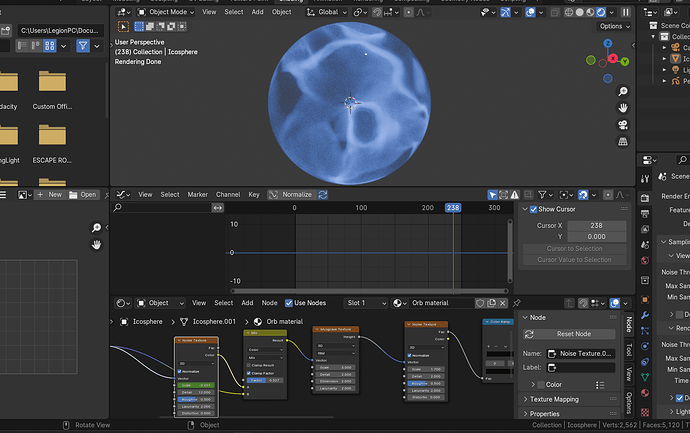Toggle graph editor auto-normalize refresh icon
This screenshot has height=433, width=690.
[x=323, y=194]
